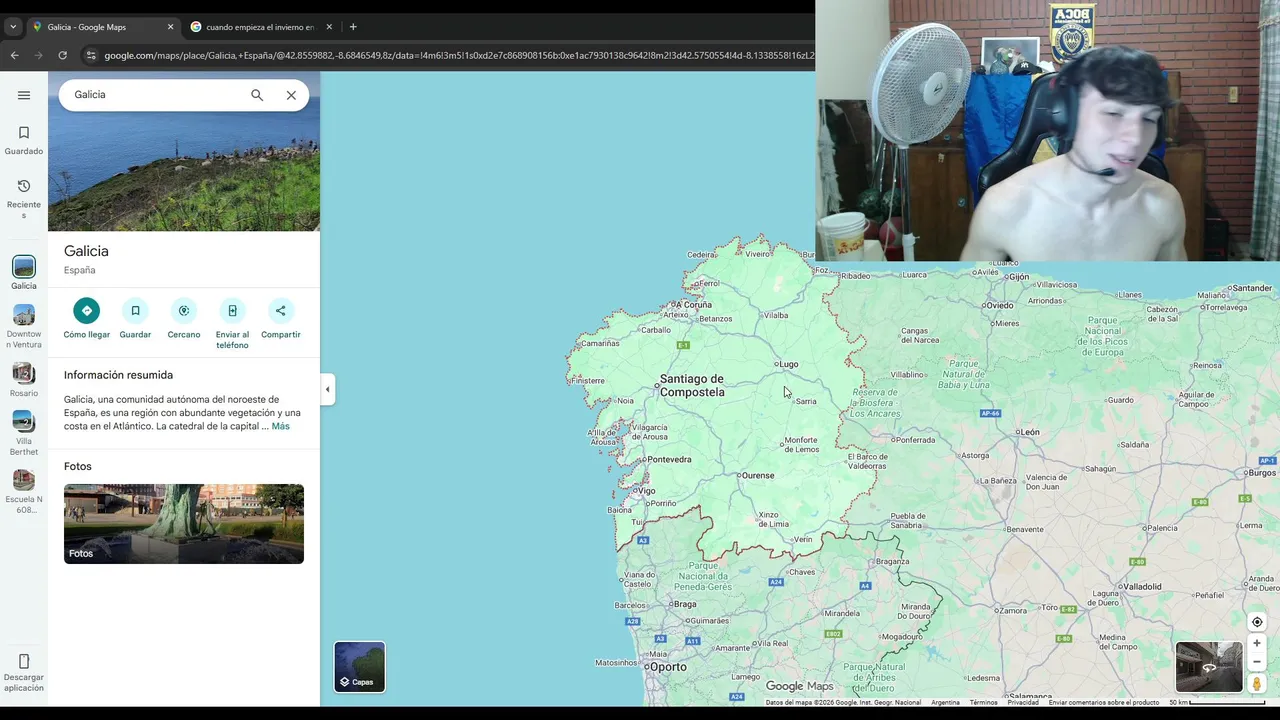Reload the page

point(62,55)
